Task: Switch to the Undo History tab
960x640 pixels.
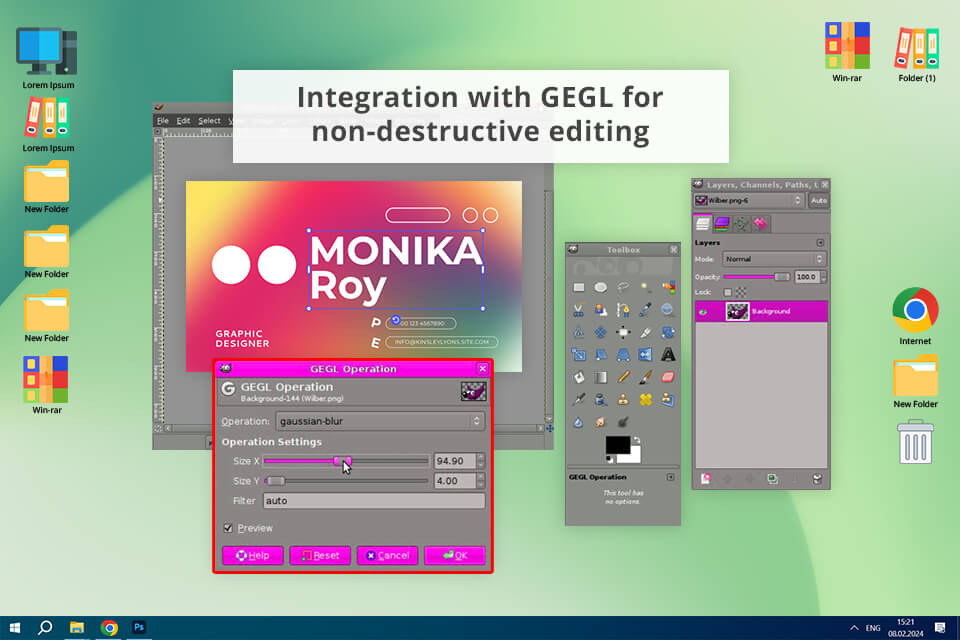Action: 761,224
